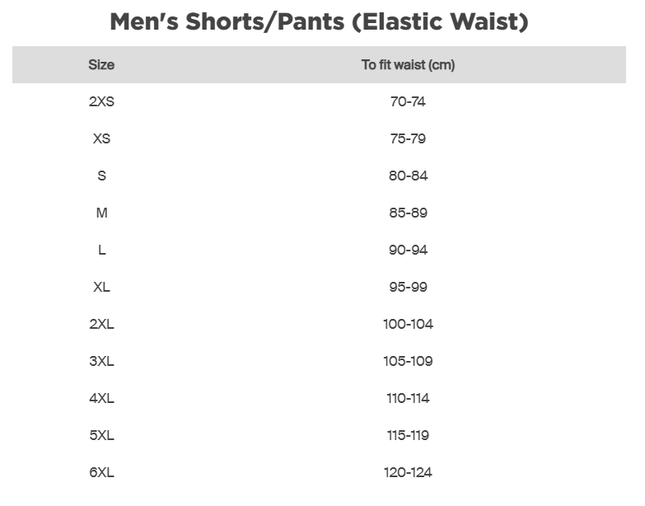The height and width of the screenshot is (506, 645).
Task: Click the 110-114 waist measurement
Action: tap(408, 398)
